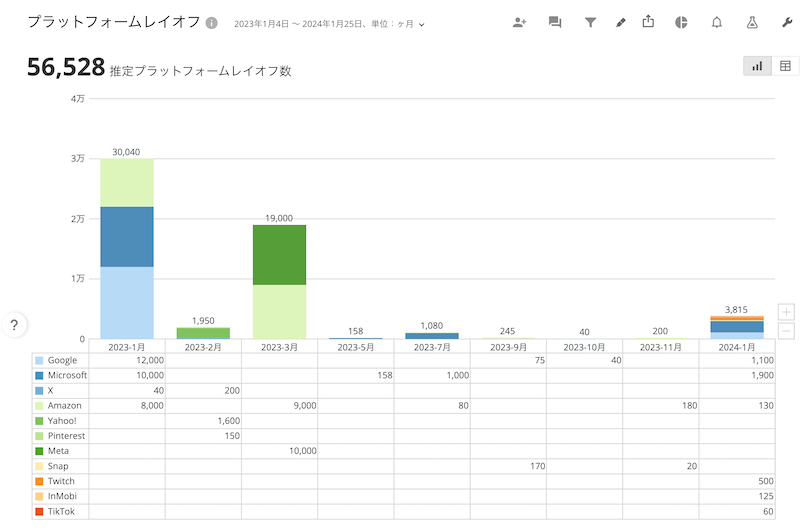Image resolution: width=800 pixels, height=532 pixels.
Task: Switch to bar chart view
Action: (757, 66)
